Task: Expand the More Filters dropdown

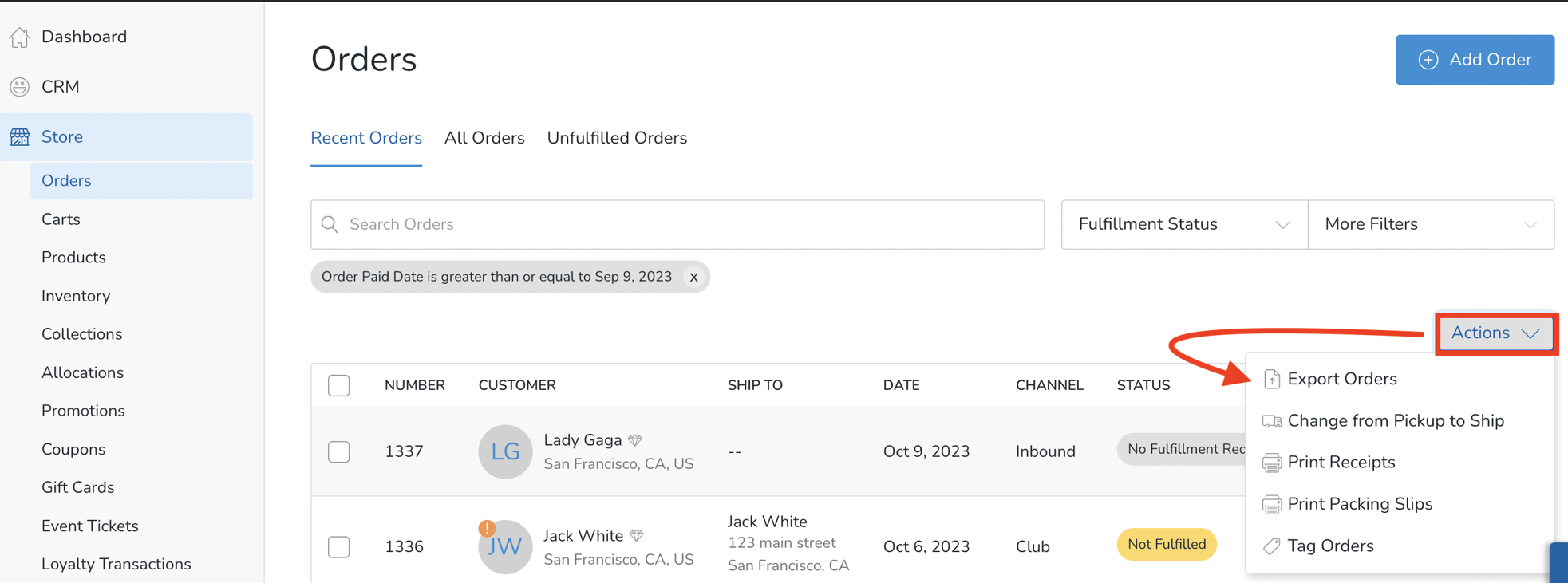Action: point(1431,224)
